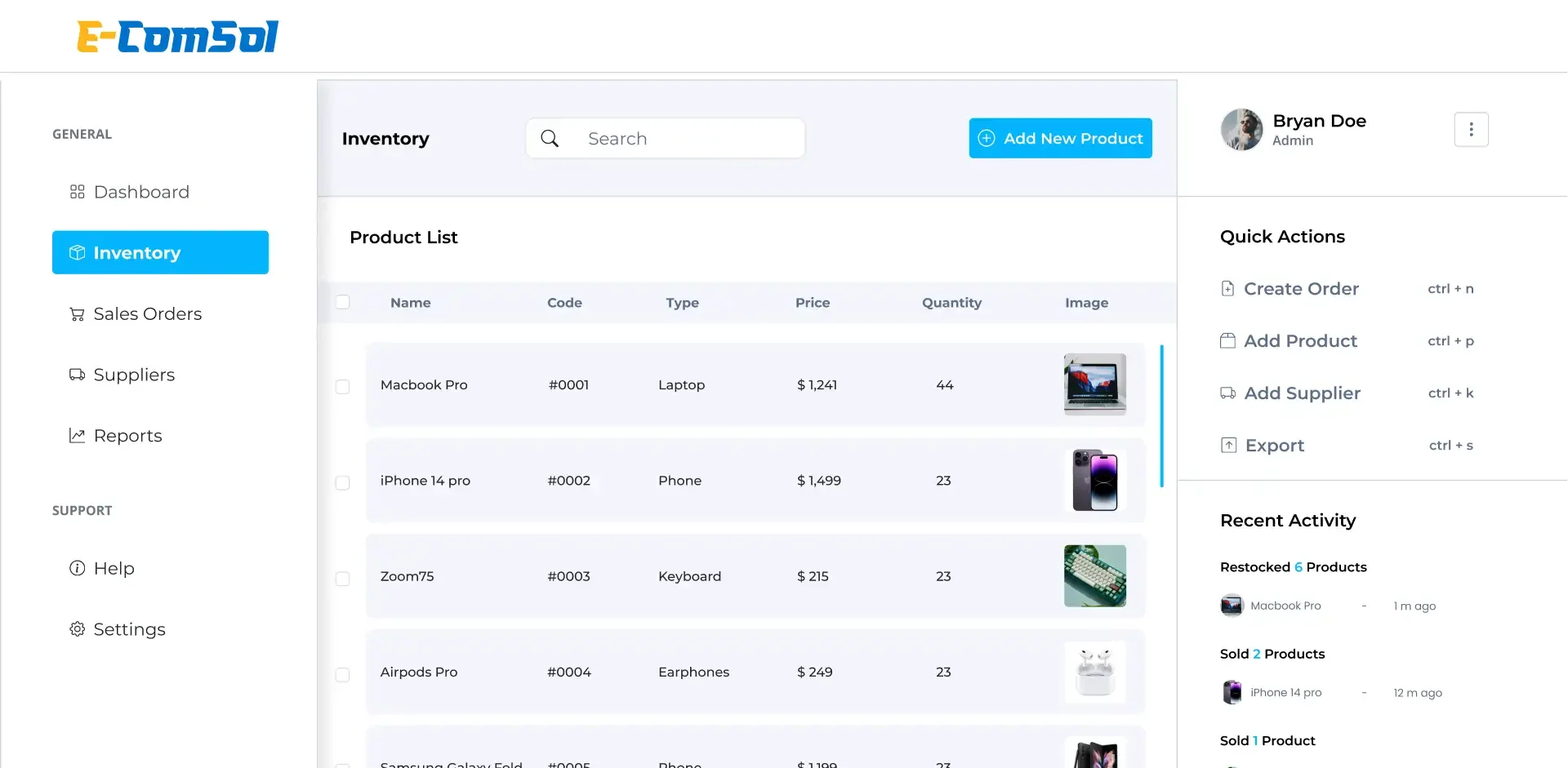1568x768 pixels.
Task: Click the Create Order document icon
Action: click(x=1227, y=288)
